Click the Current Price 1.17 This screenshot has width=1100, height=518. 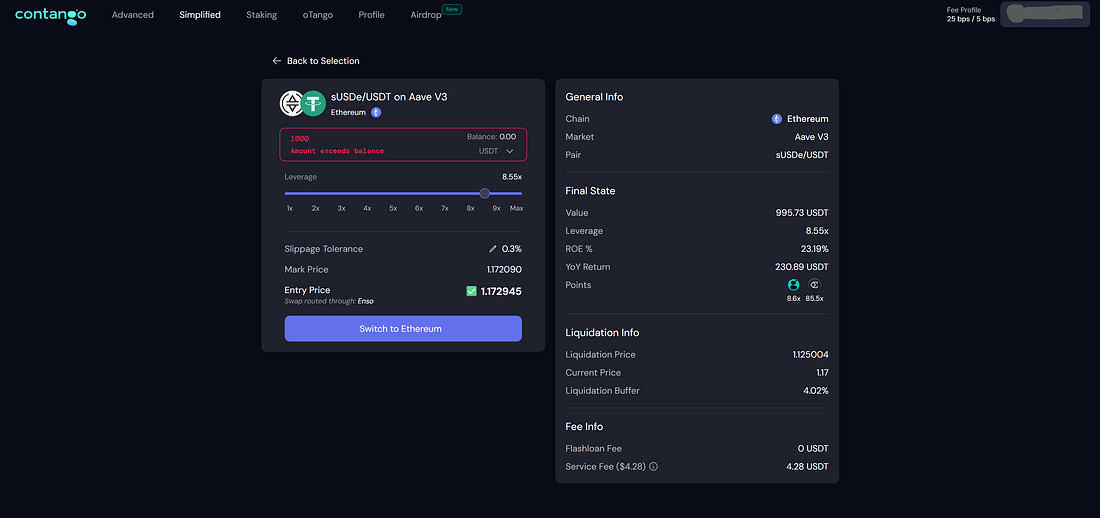coord(822,373)
